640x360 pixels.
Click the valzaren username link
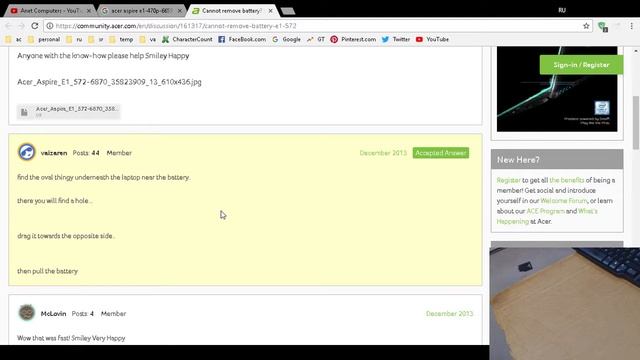54,153
